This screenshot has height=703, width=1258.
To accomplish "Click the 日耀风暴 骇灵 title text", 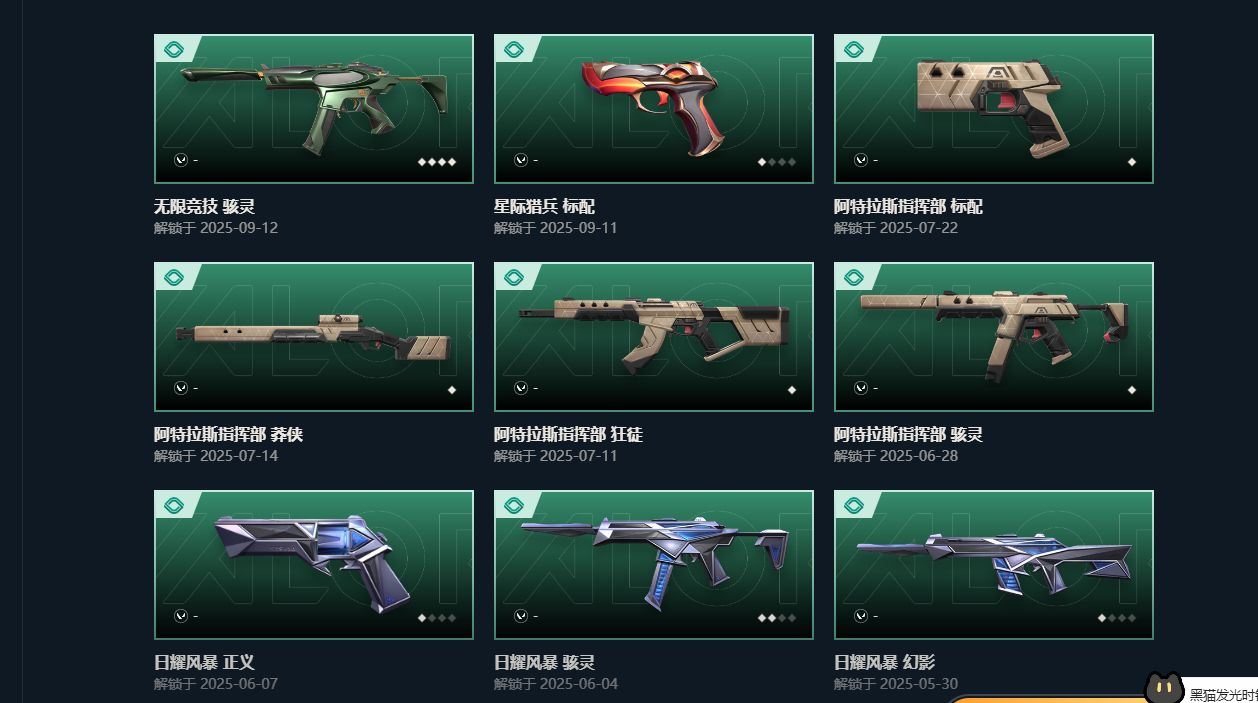I will (544, 663).
